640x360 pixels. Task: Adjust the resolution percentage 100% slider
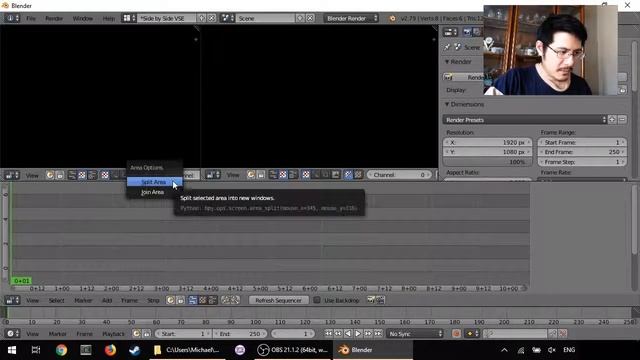(488, 162)
